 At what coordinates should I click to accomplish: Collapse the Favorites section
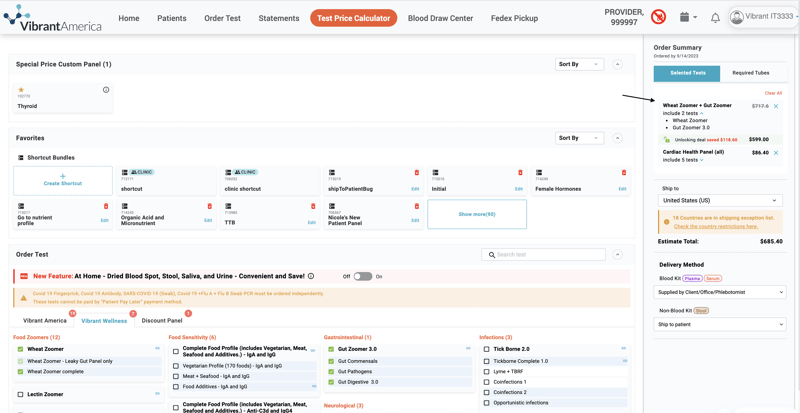click(617, 138)
